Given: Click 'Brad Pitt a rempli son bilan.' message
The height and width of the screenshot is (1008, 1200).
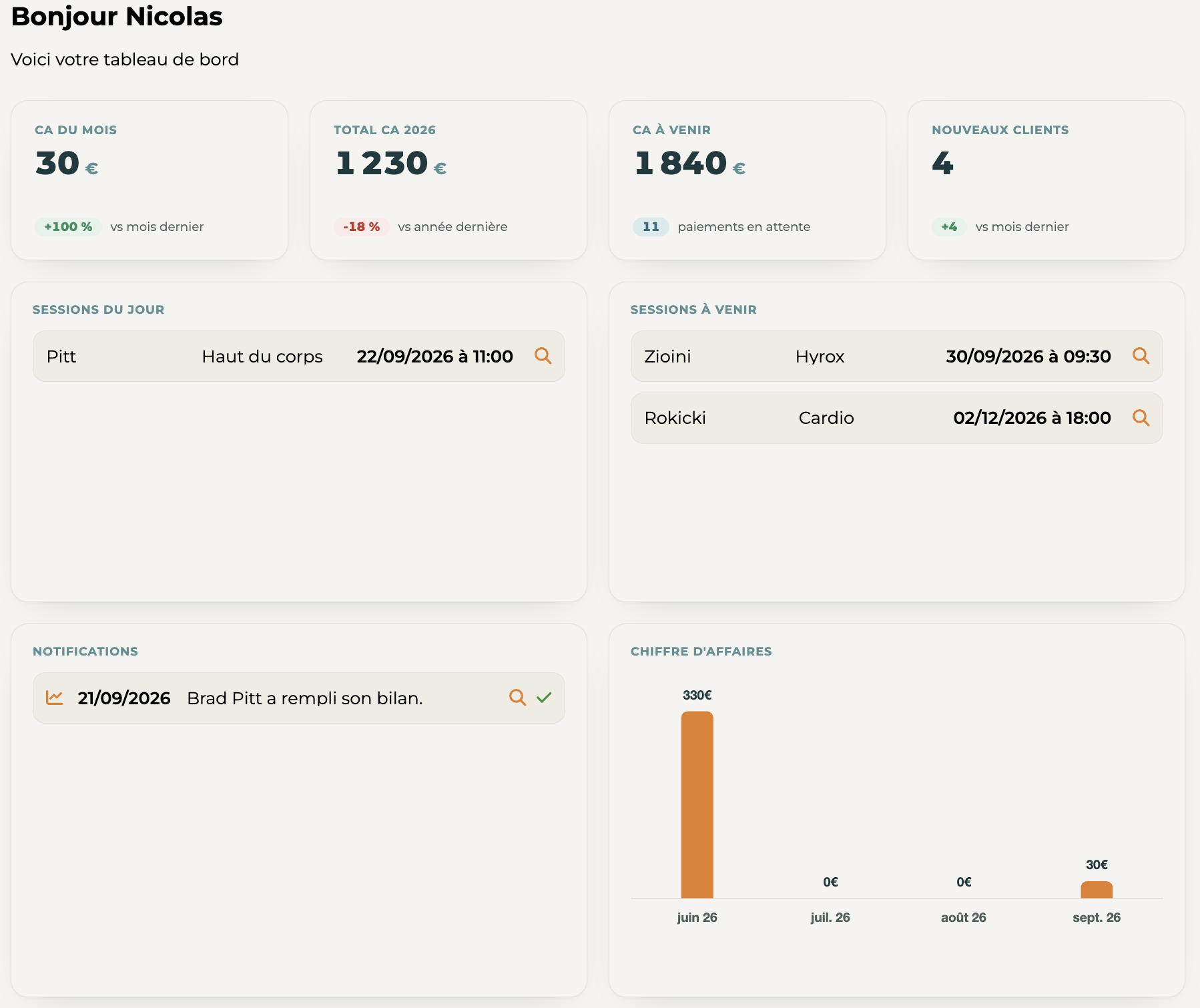Looking at the screenshot, I should (x=305, y=698).
